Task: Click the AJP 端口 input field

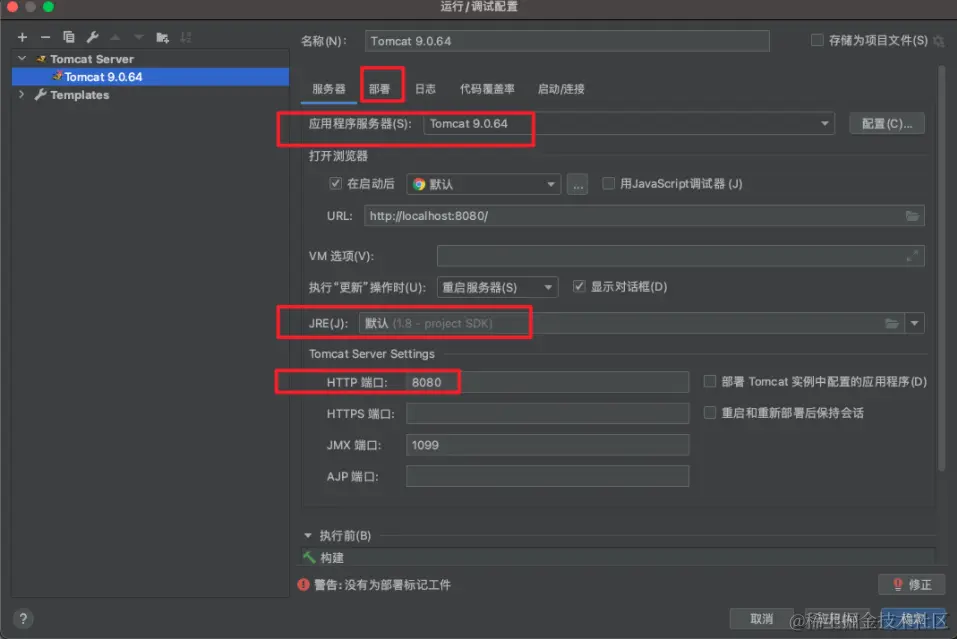Action: tap(547, 476)
